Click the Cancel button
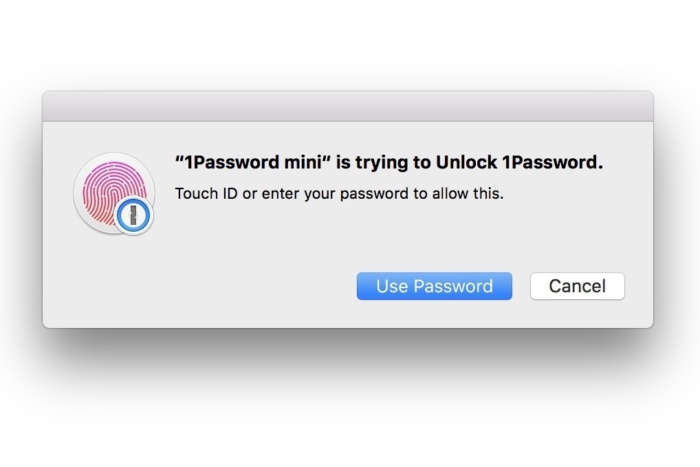The height and width of the screenshot is (467, 700). [x=577, y=286]
